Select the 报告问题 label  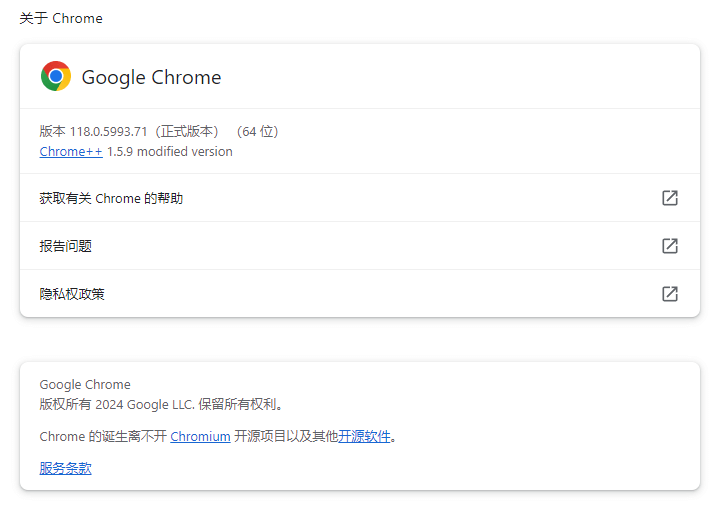click(x=65, y=246)
